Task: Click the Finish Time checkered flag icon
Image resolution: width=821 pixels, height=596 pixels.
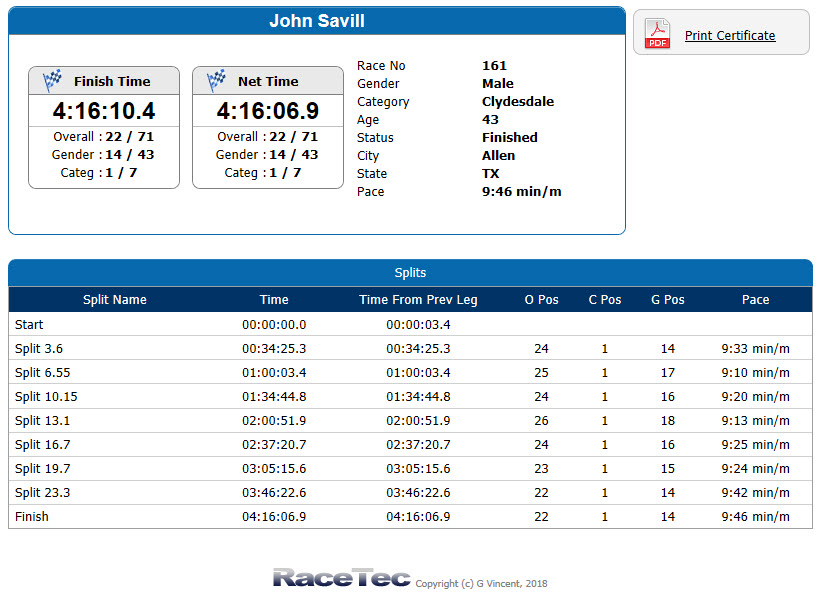Action: coord(52,81)
